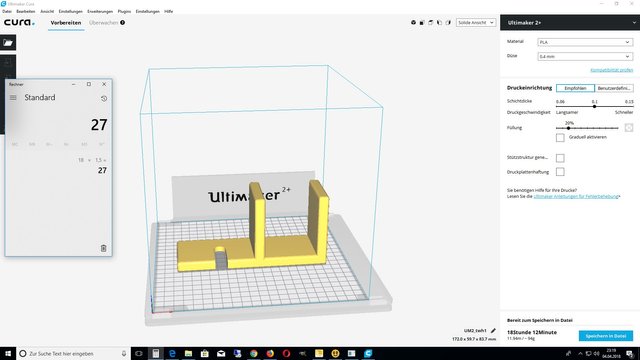Viewport: 640px width, 360px height.
Task: Edit job name with the pencil icon
Action: click(493, 331)
